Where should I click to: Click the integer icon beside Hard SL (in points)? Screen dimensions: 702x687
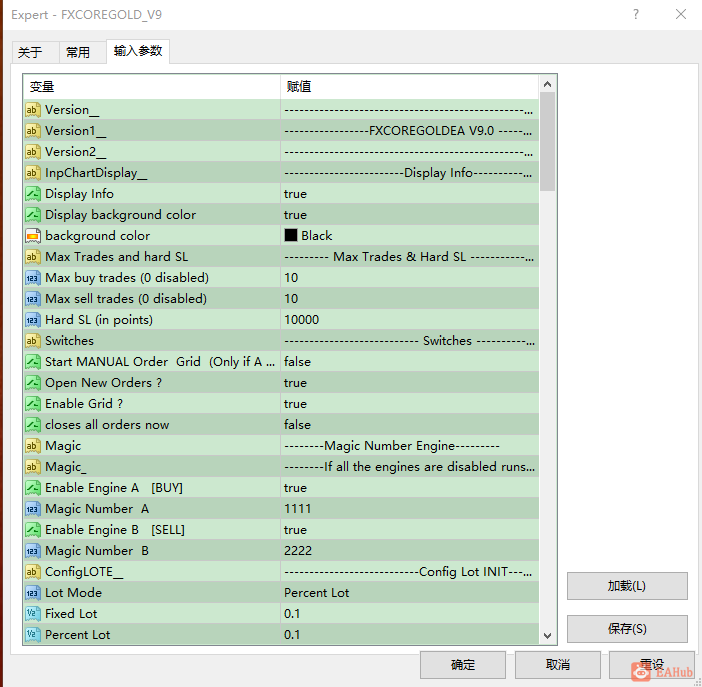coord(33,320)
